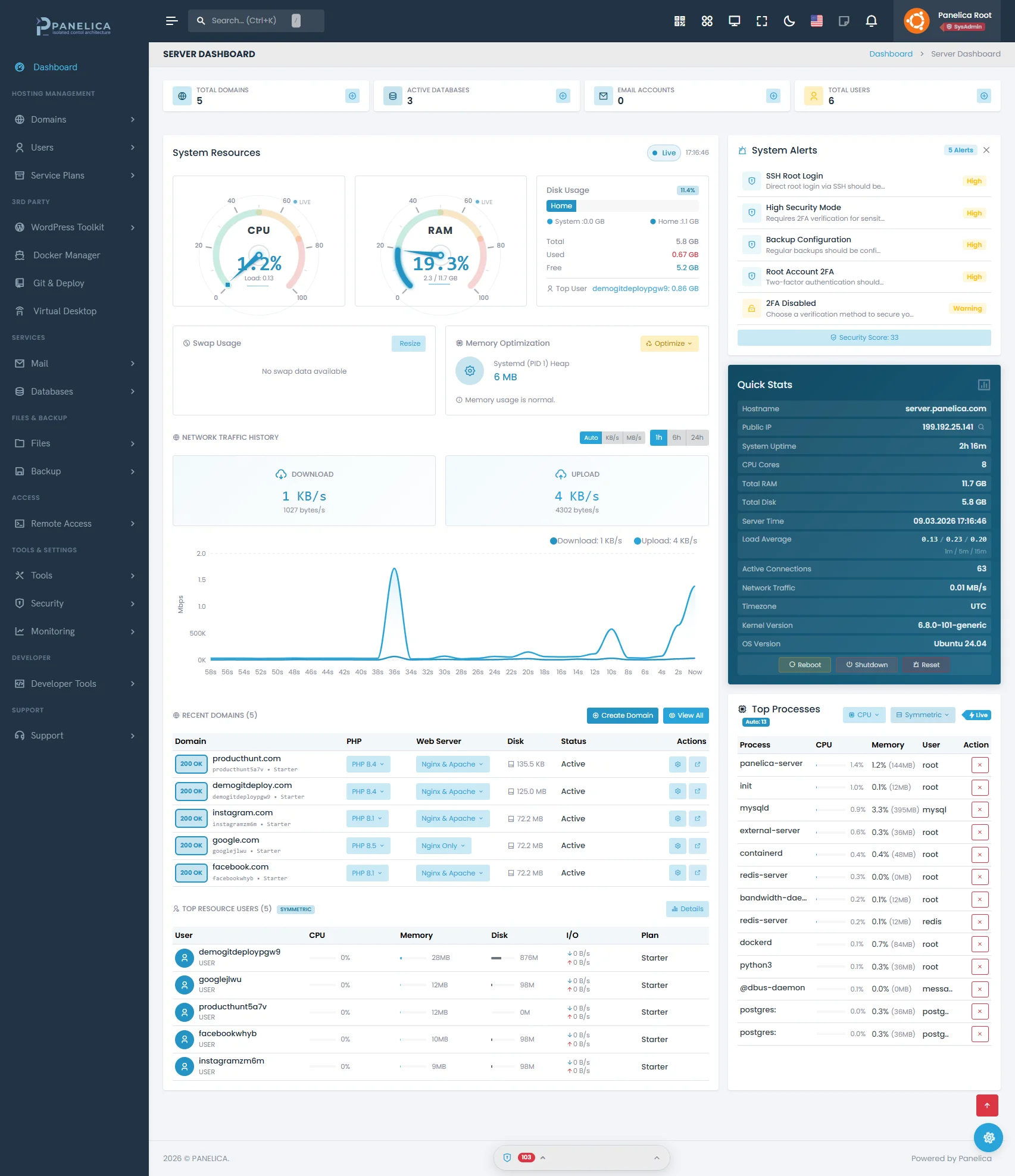Click the QR code icon in header
This screenshot has height=1176, width=1015.
click(679, 21)
